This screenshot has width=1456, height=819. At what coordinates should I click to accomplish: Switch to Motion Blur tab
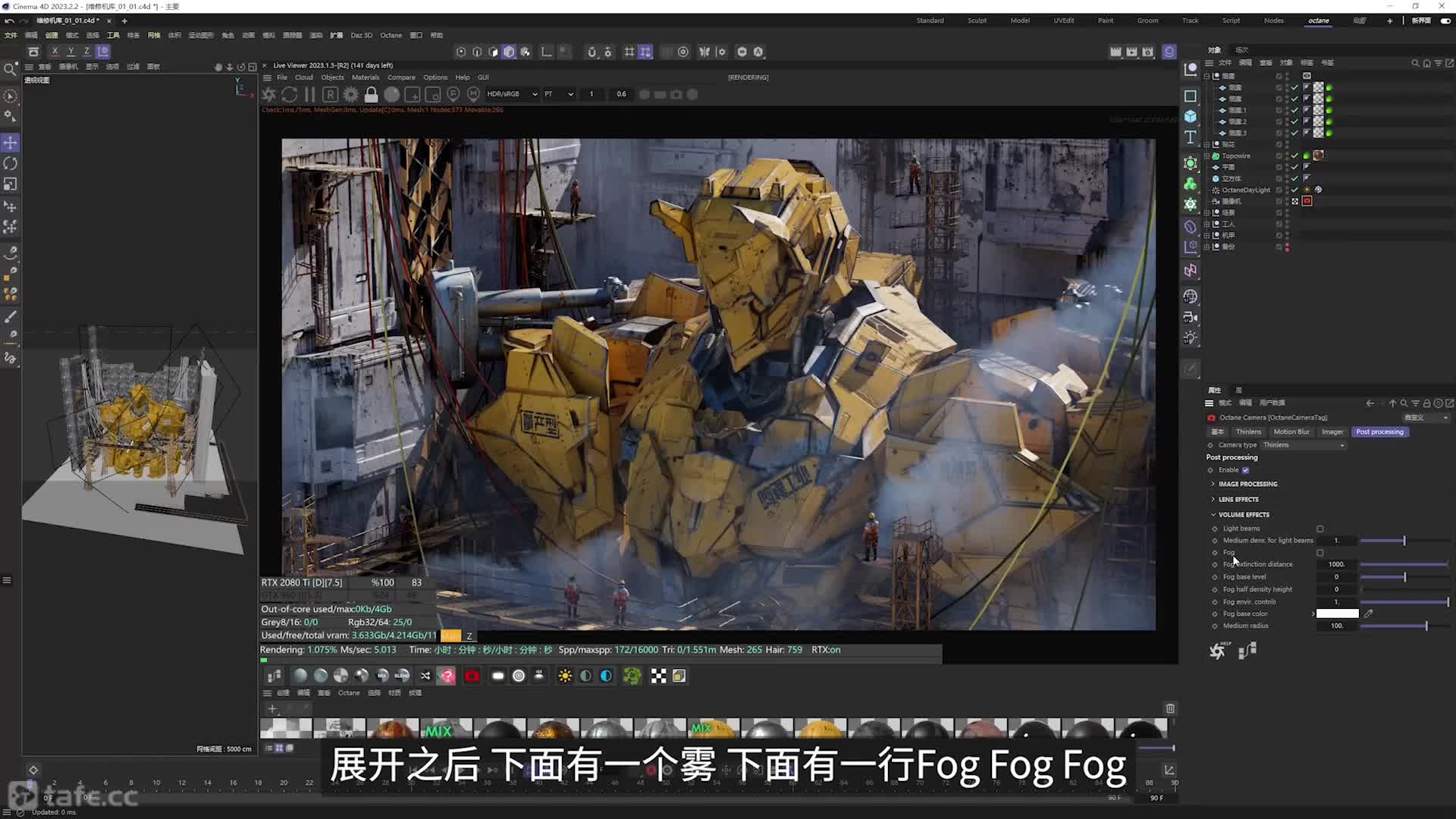pos(1291,431)
